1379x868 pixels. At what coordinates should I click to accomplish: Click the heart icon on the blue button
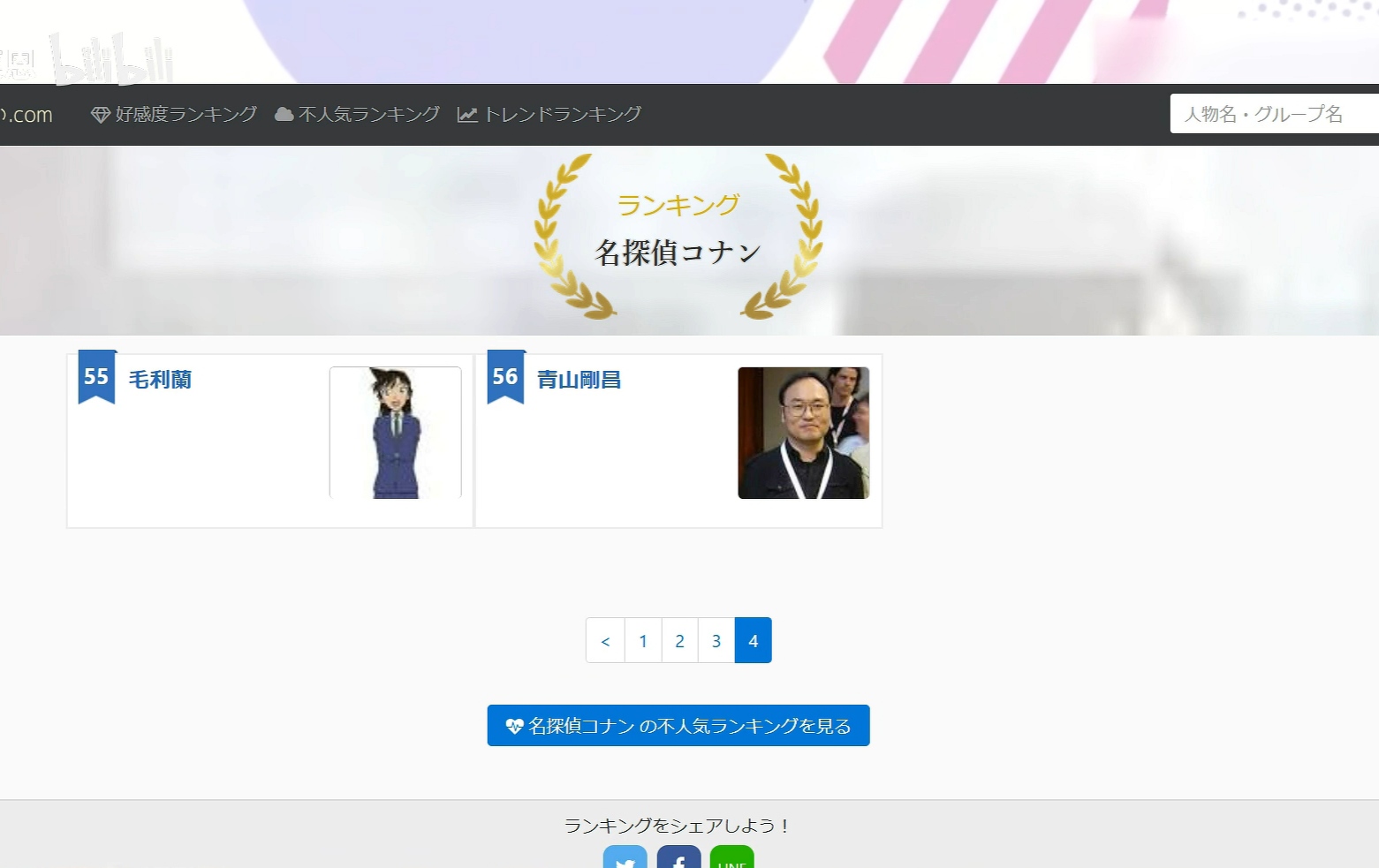pos(514,726)
